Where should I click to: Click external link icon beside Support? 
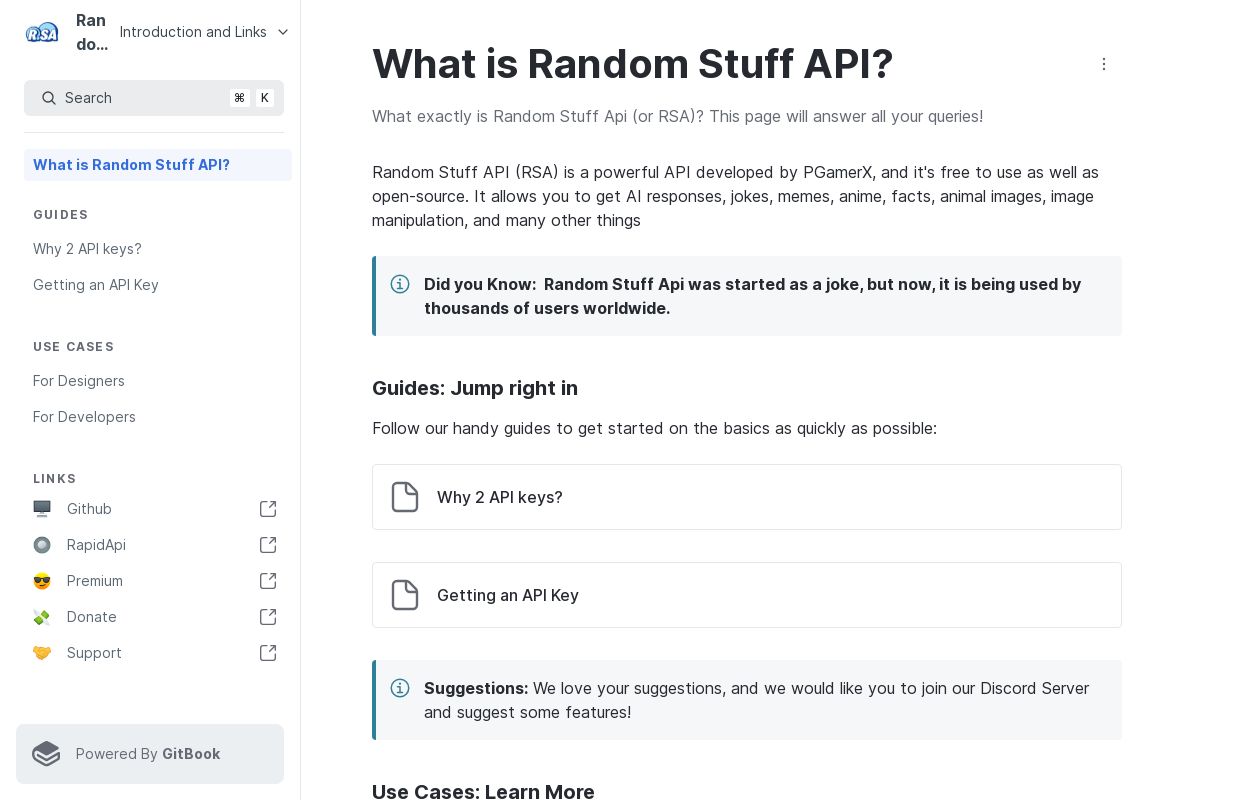click(x=268, y=653)
